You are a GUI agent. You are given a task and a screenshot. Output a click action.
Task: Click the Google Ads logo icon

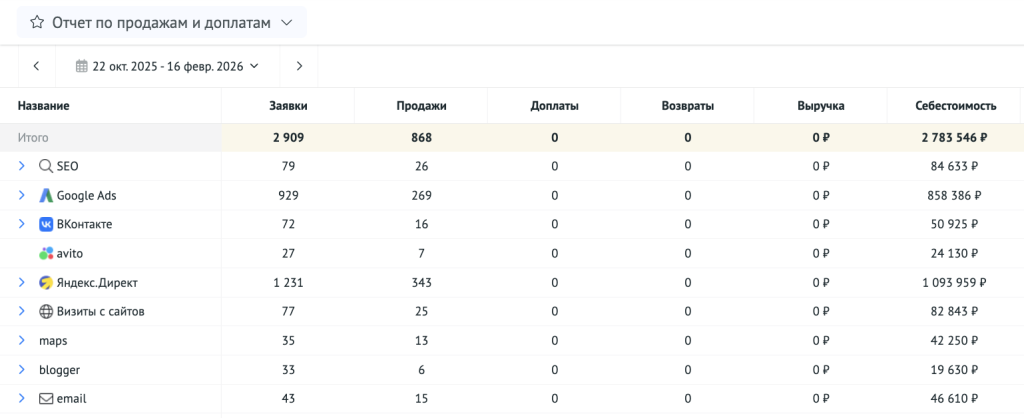pyautogui.click(x=45, y=196)
